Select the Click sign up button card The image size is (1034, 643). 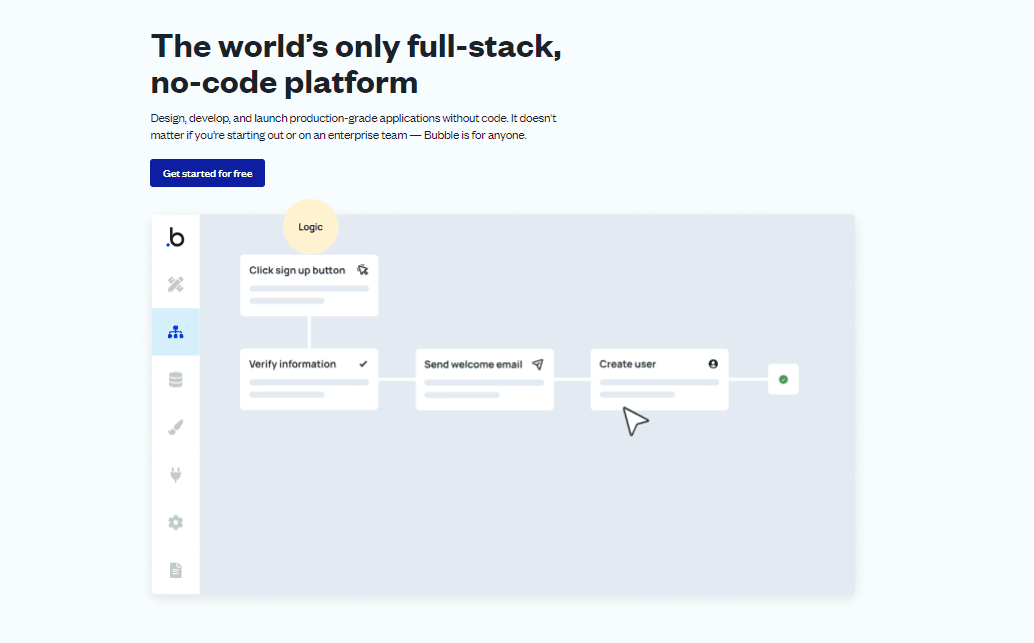(309, 286)
